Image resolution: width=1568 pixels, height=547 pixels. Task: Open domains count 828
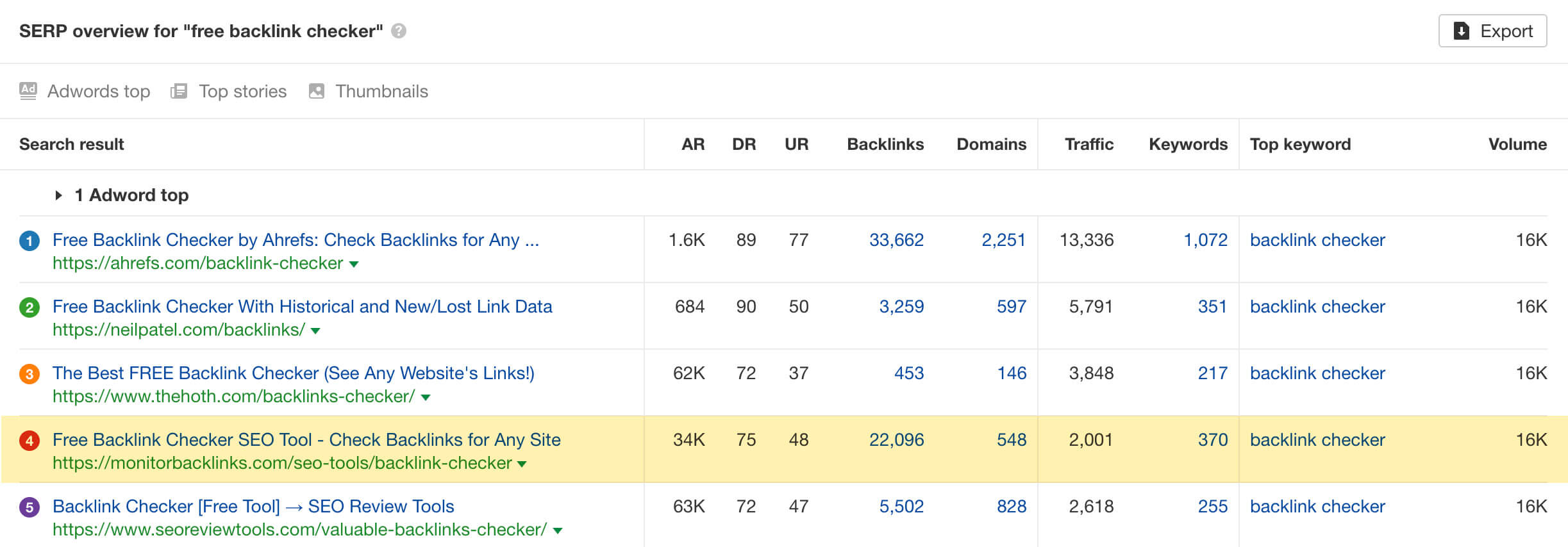click(x=1012, y=506)
